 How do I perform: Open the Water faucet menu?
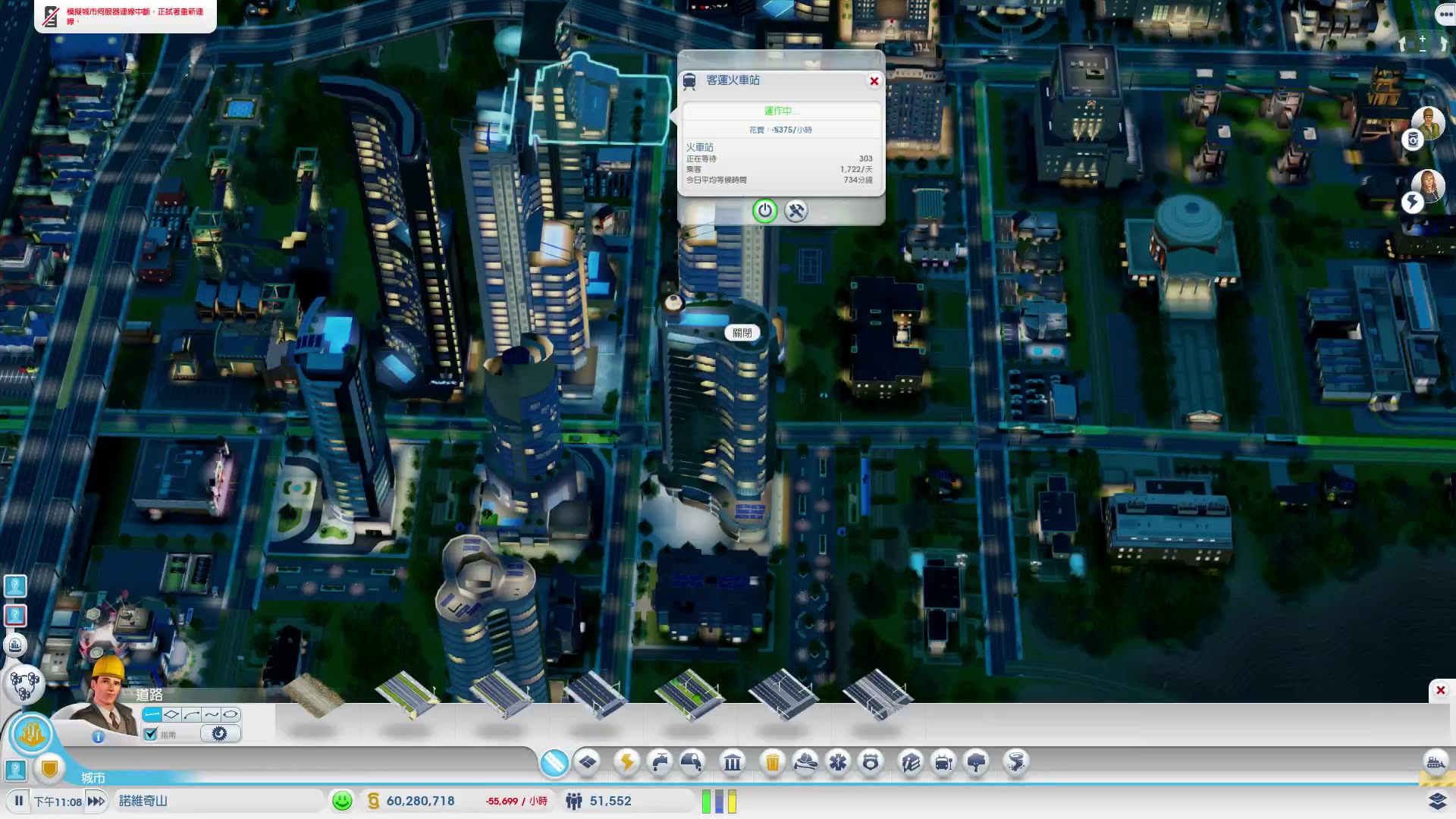coord(660,762)
